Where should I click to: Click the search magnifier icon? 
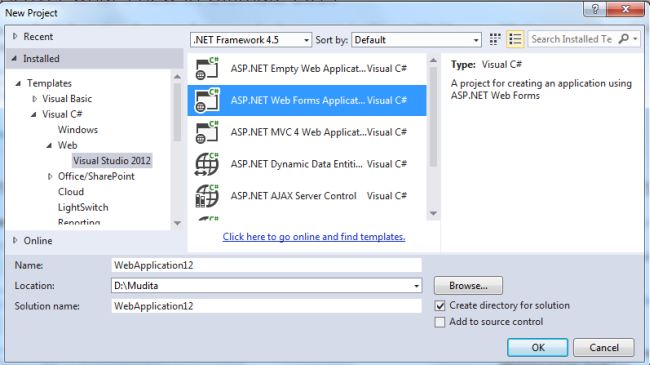tap(623, 39)
